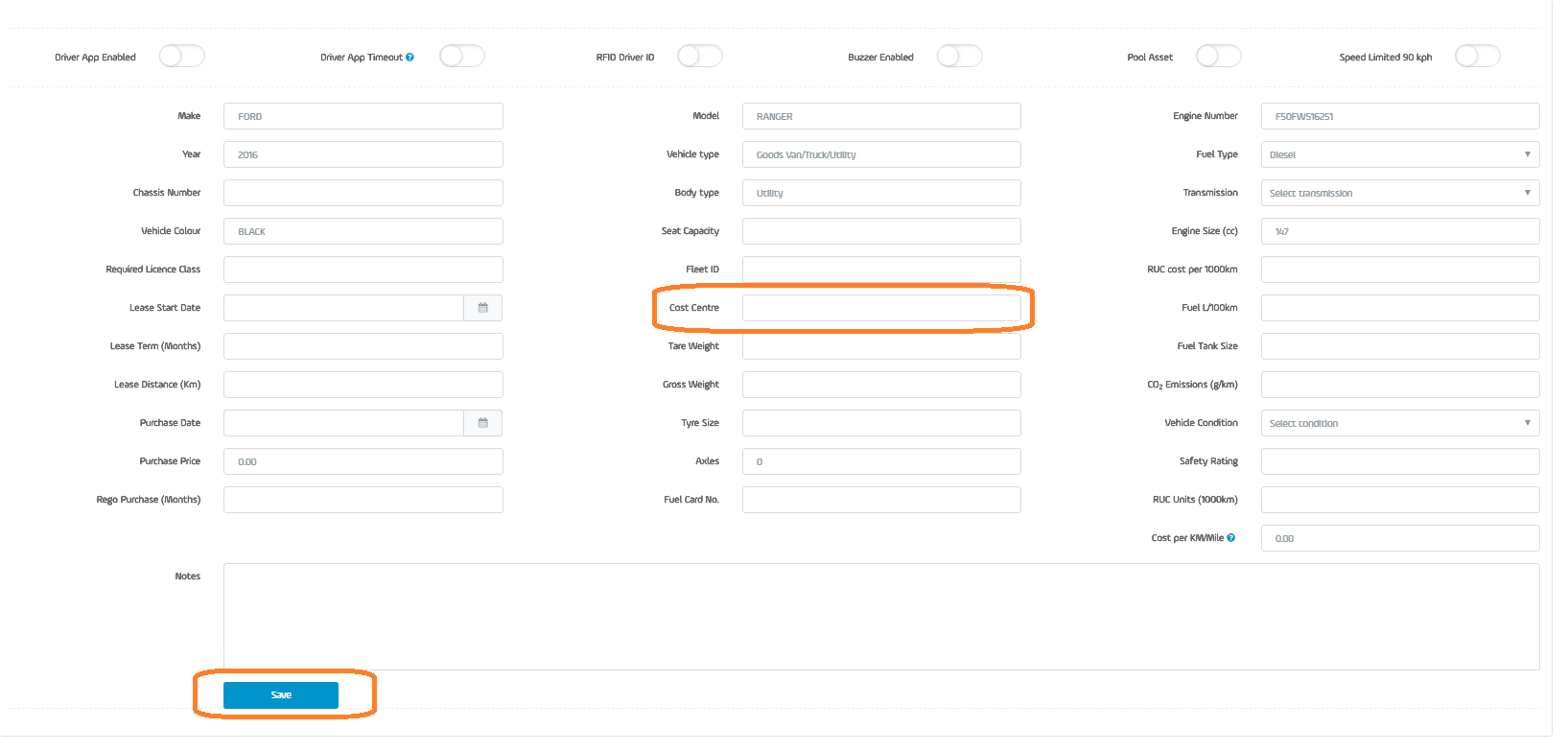Screen dimensions: 1568x752
Task: Edit the Body type field
Action: 881,193
